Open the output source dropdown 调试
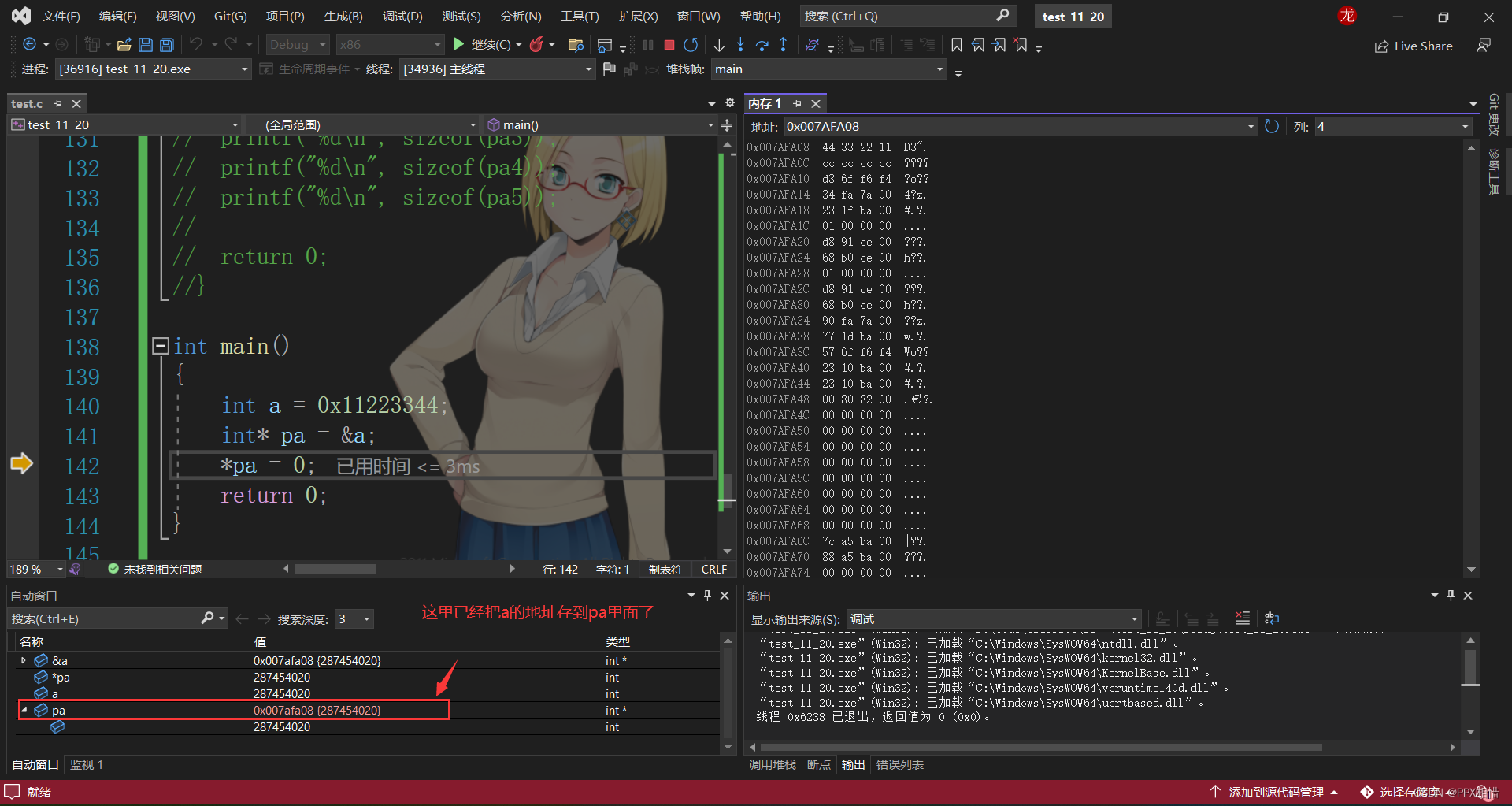Viewport: 1512px width, 806px height. (995, 619)
